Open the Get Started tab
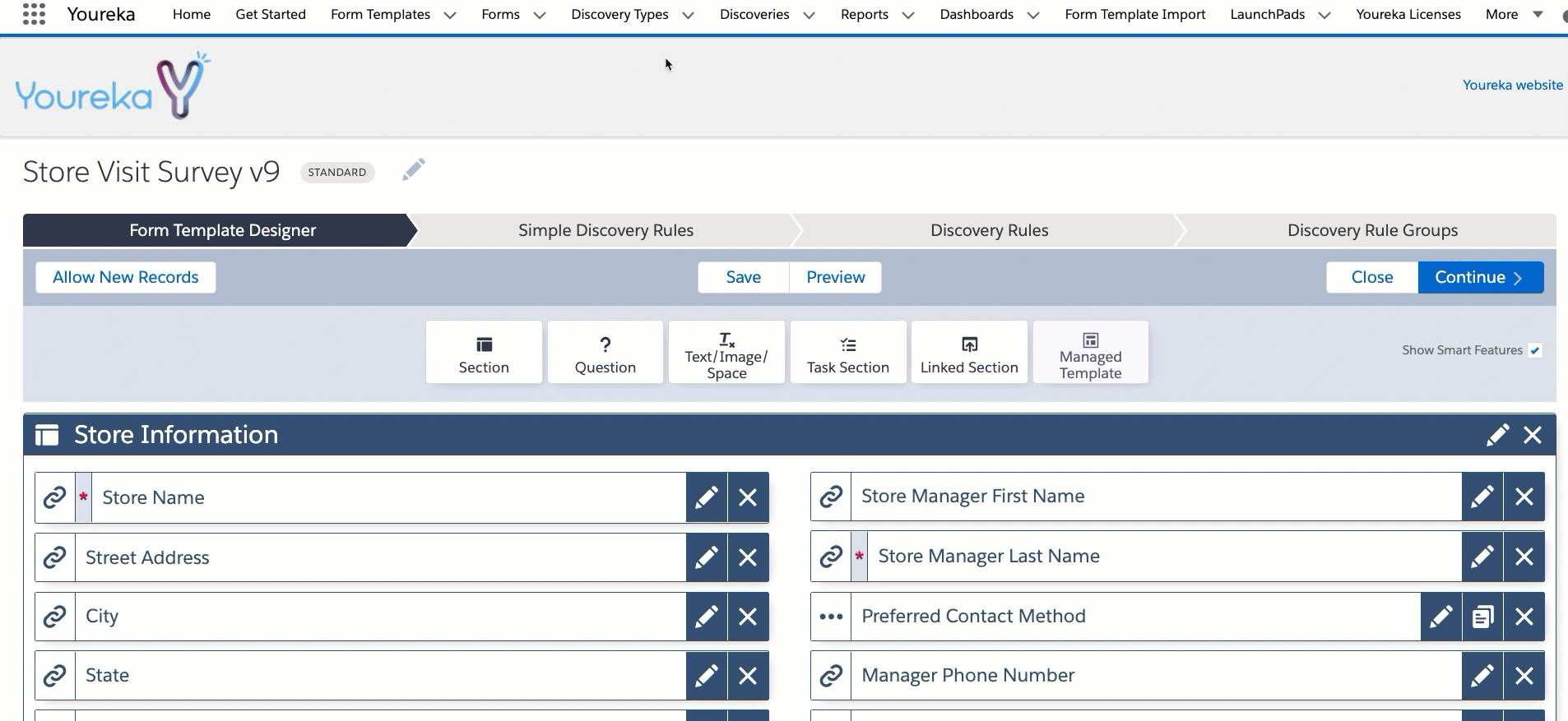 (271, 14)
